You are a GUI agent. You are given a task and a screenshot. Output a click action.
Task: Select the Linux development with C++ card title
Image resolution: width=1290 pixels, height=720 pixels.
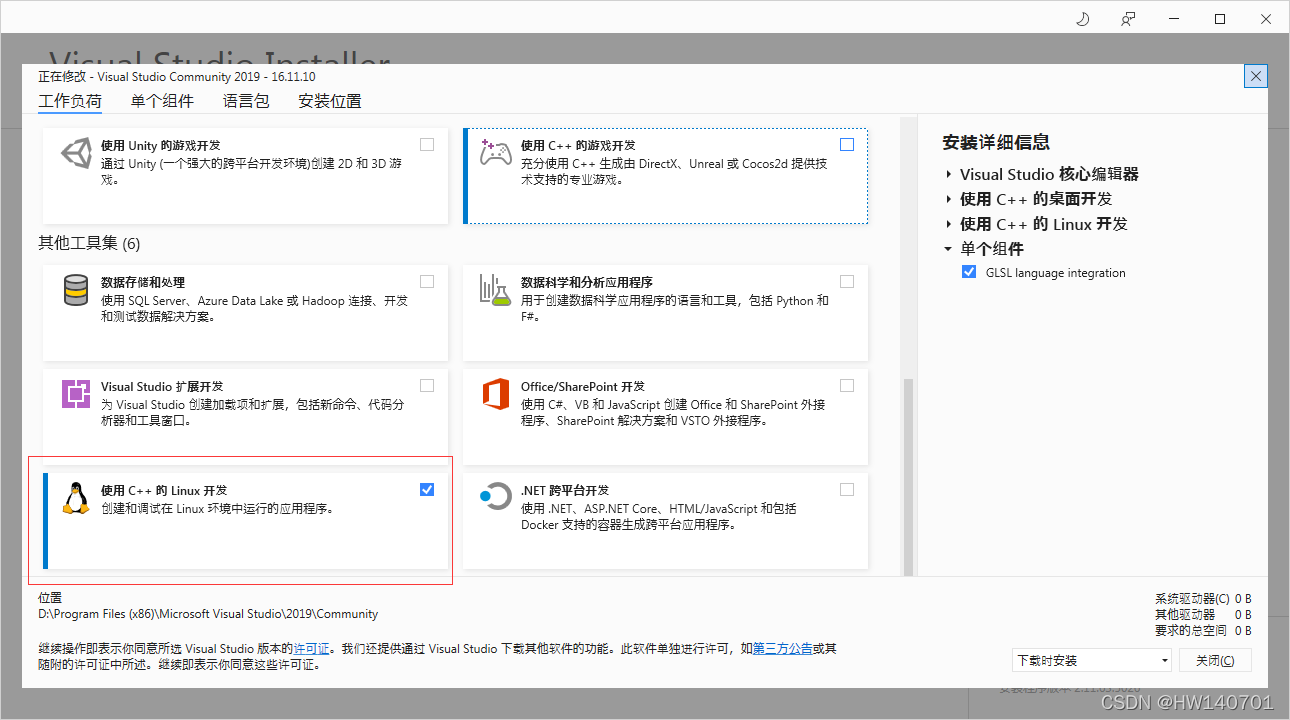click(x=164, y=491)
